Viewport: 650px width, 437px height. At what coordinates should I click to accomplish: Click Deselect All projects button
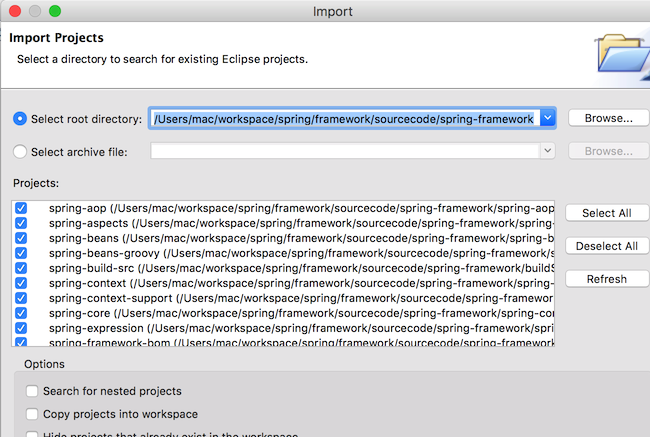pos(608,246)
